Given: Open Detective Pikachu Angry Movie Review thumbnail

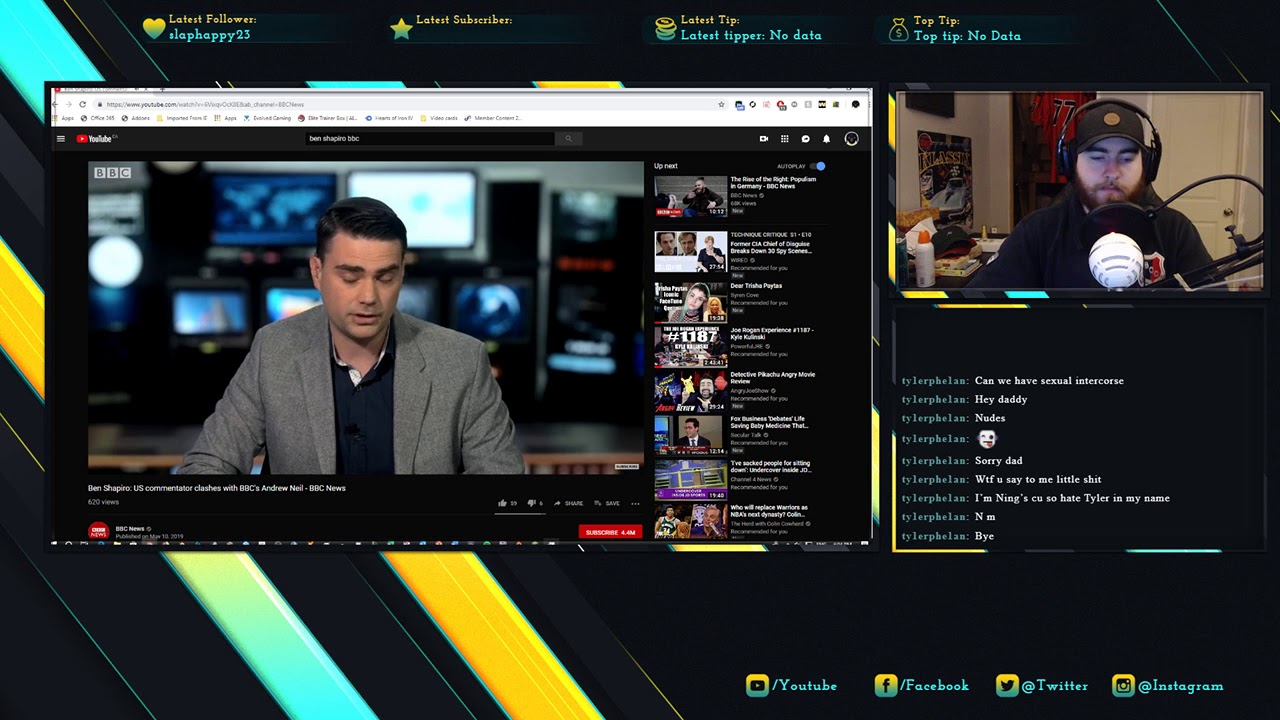Looking at the screenshot, I should [691, 392].
